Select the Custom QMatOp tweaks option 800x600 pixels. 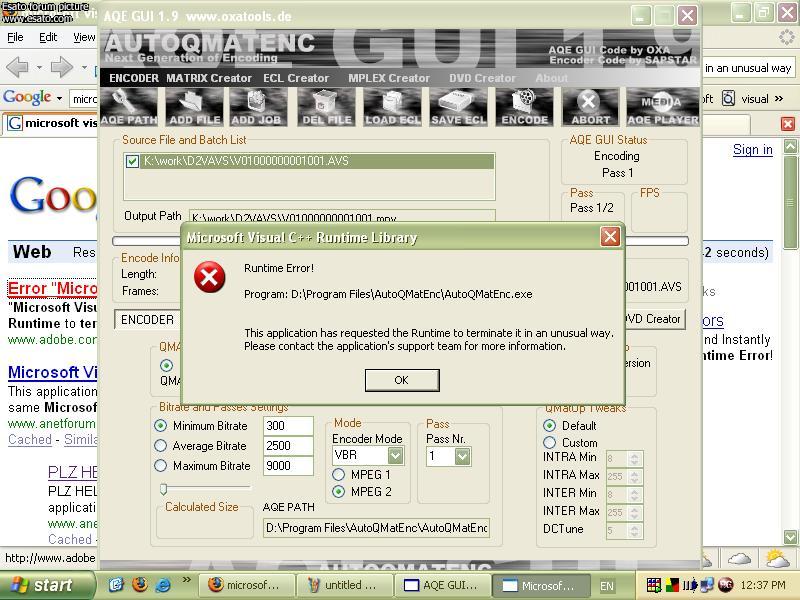pyautogui.click(x=549, y=442)
